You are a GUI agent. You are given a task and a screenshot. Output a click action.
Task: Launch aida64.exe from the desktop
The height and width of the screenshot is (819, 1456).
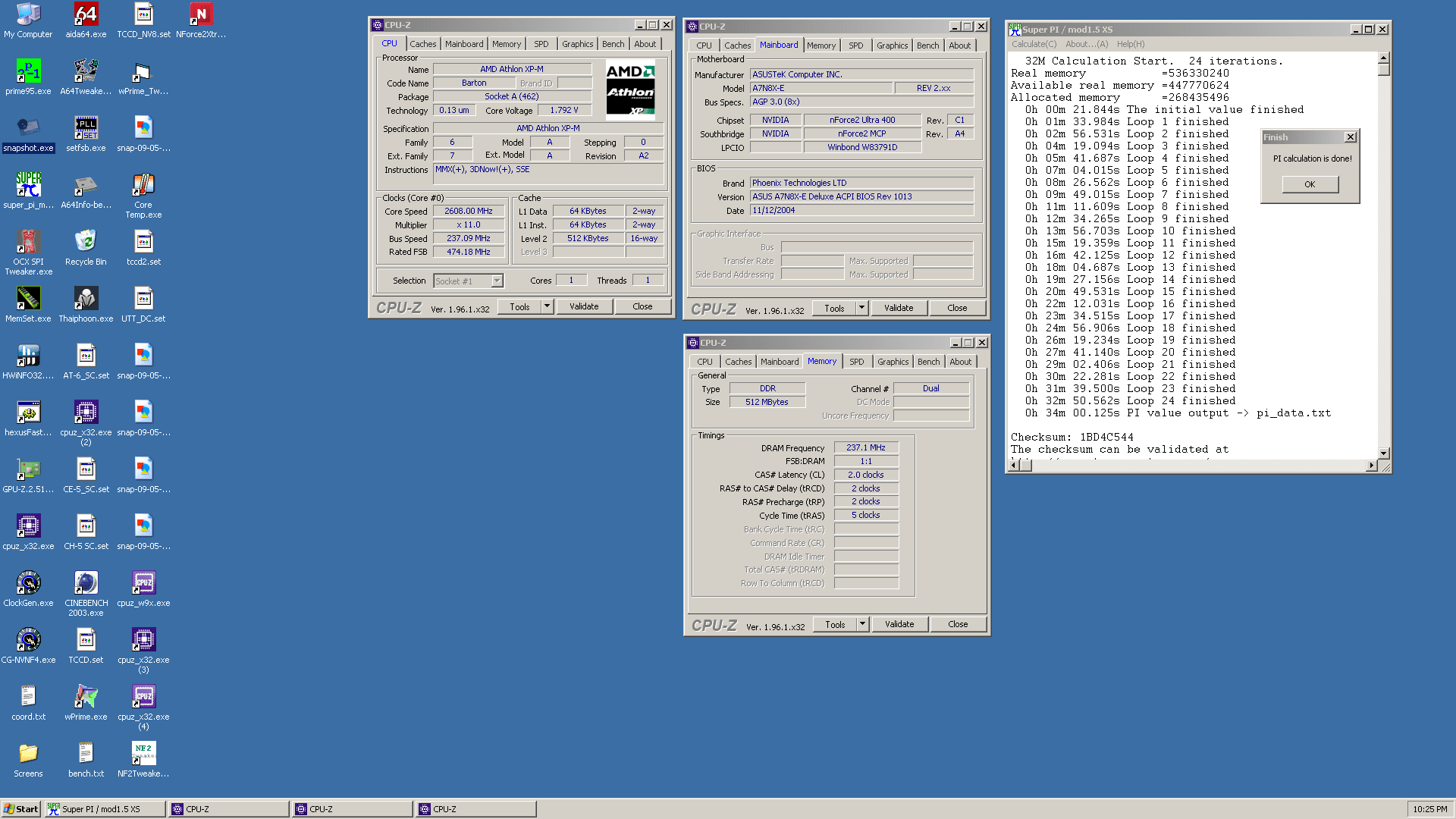(86, 20)
